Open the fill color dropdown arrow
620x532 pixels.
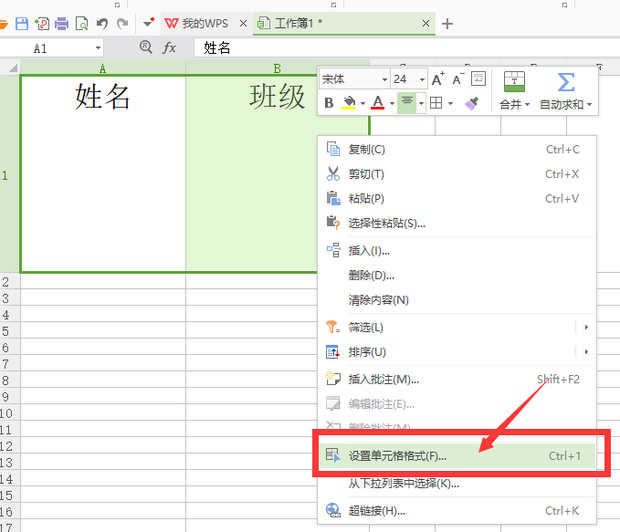coord(363,104)
